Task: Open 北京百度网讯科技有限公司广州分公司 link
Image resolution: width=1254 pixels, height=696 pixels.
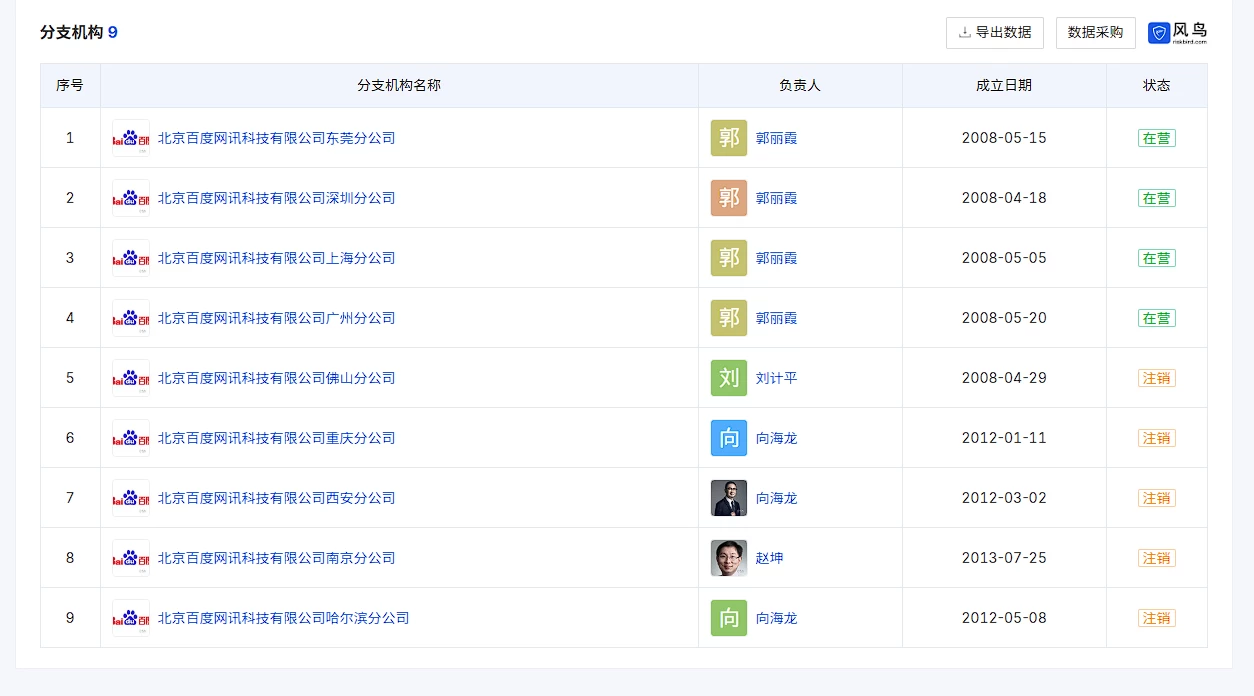Action: 276,318
